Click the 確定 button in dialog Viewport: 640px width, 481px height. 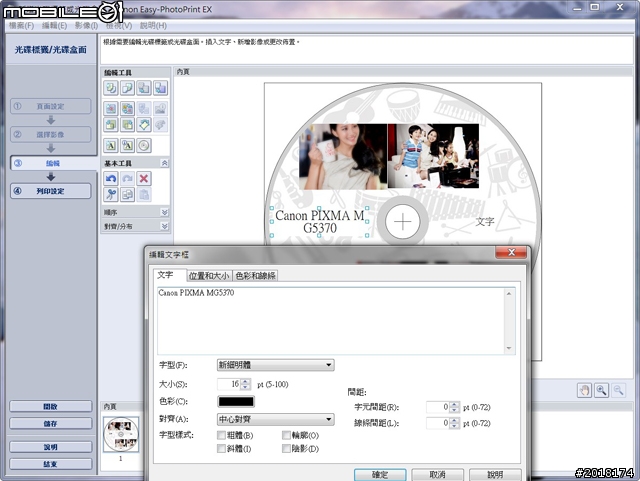point(380,474)
